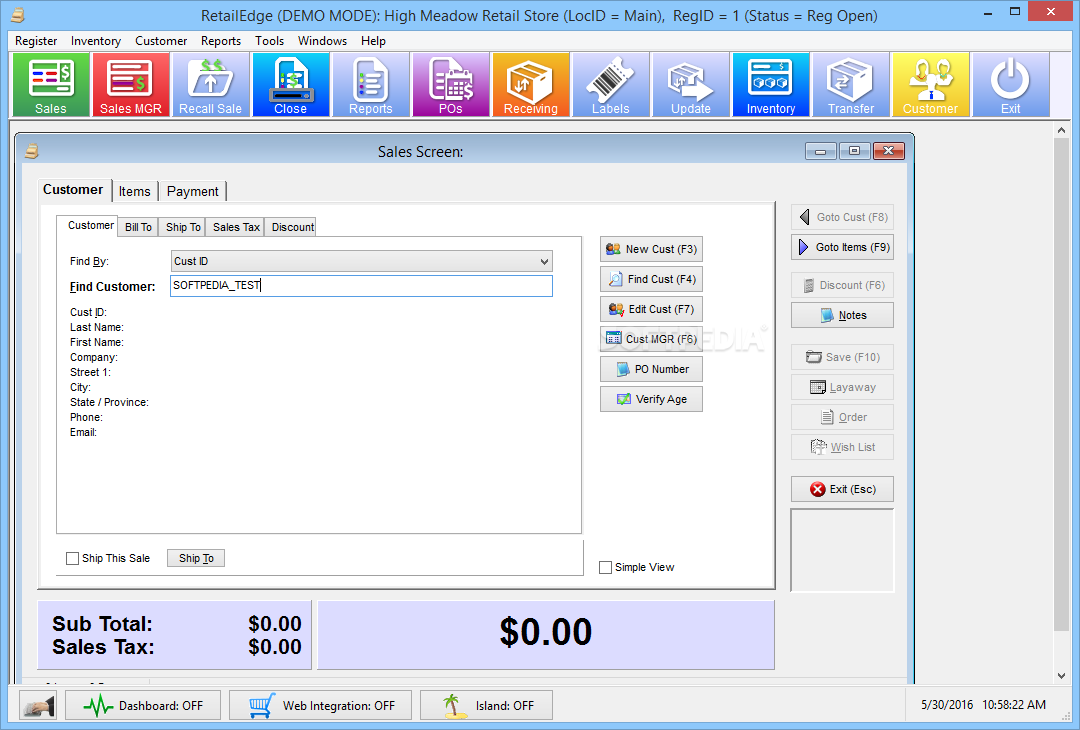Maximize the Sales Screen window
The image size is (1080, 730).
(854, 151)
